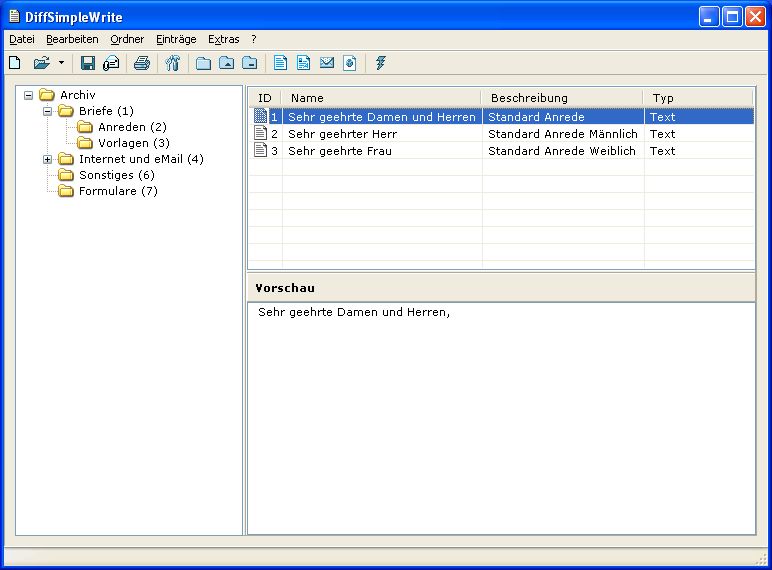Click the new folder toolbar icon
Viewport: 772px width, 570px height.
click(203, 63)
